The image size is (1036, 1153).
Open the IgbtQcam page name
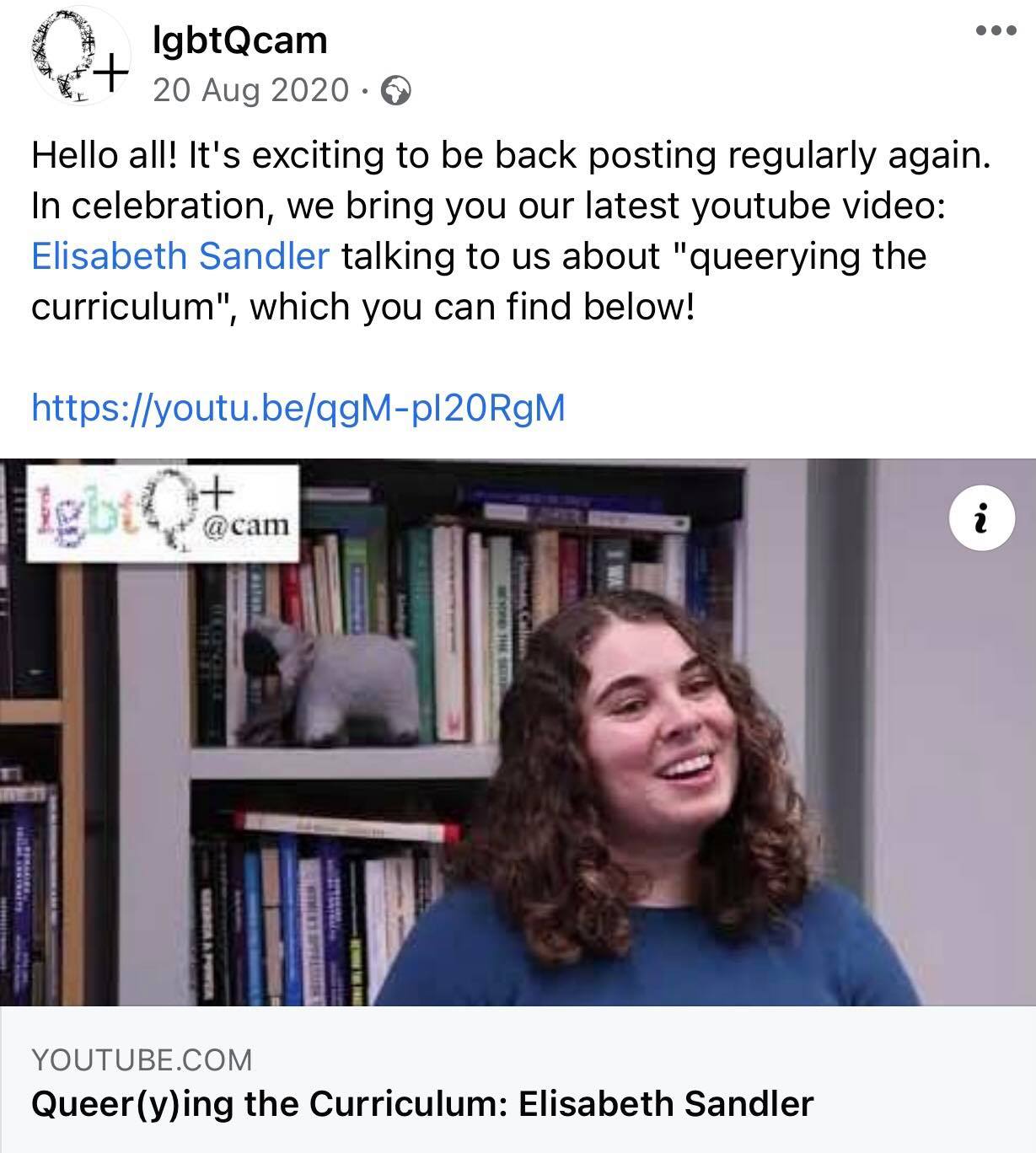240,40
